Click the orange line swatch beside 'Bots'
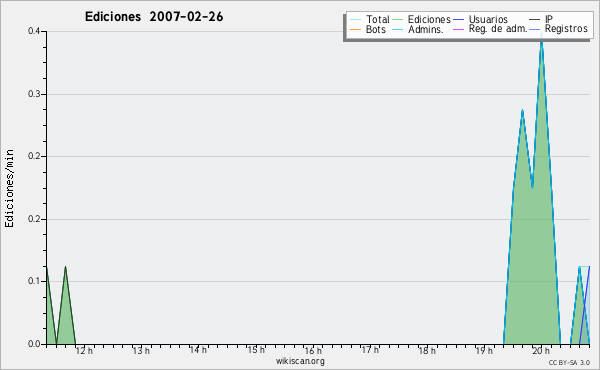This screenshot has height=370, width=600. (355, 29)
